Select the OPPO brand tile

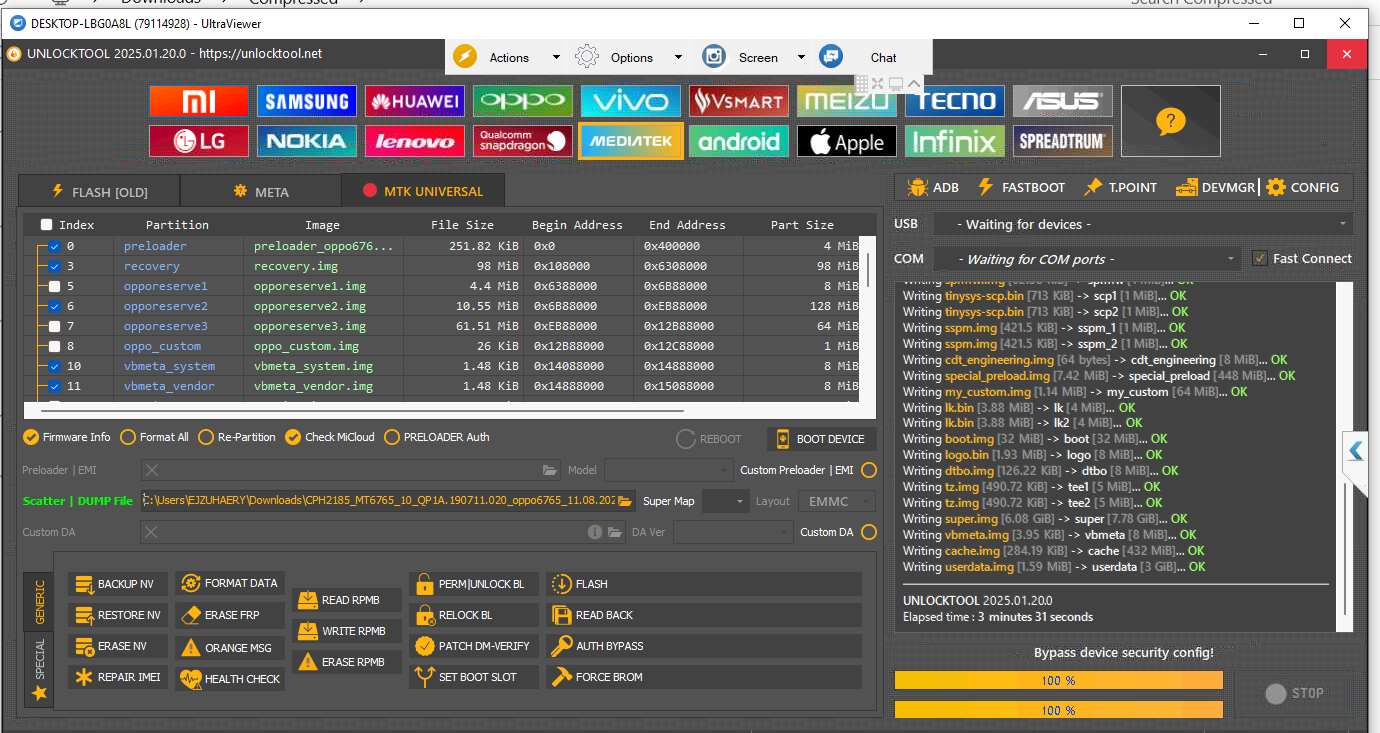tap(522, 101)
